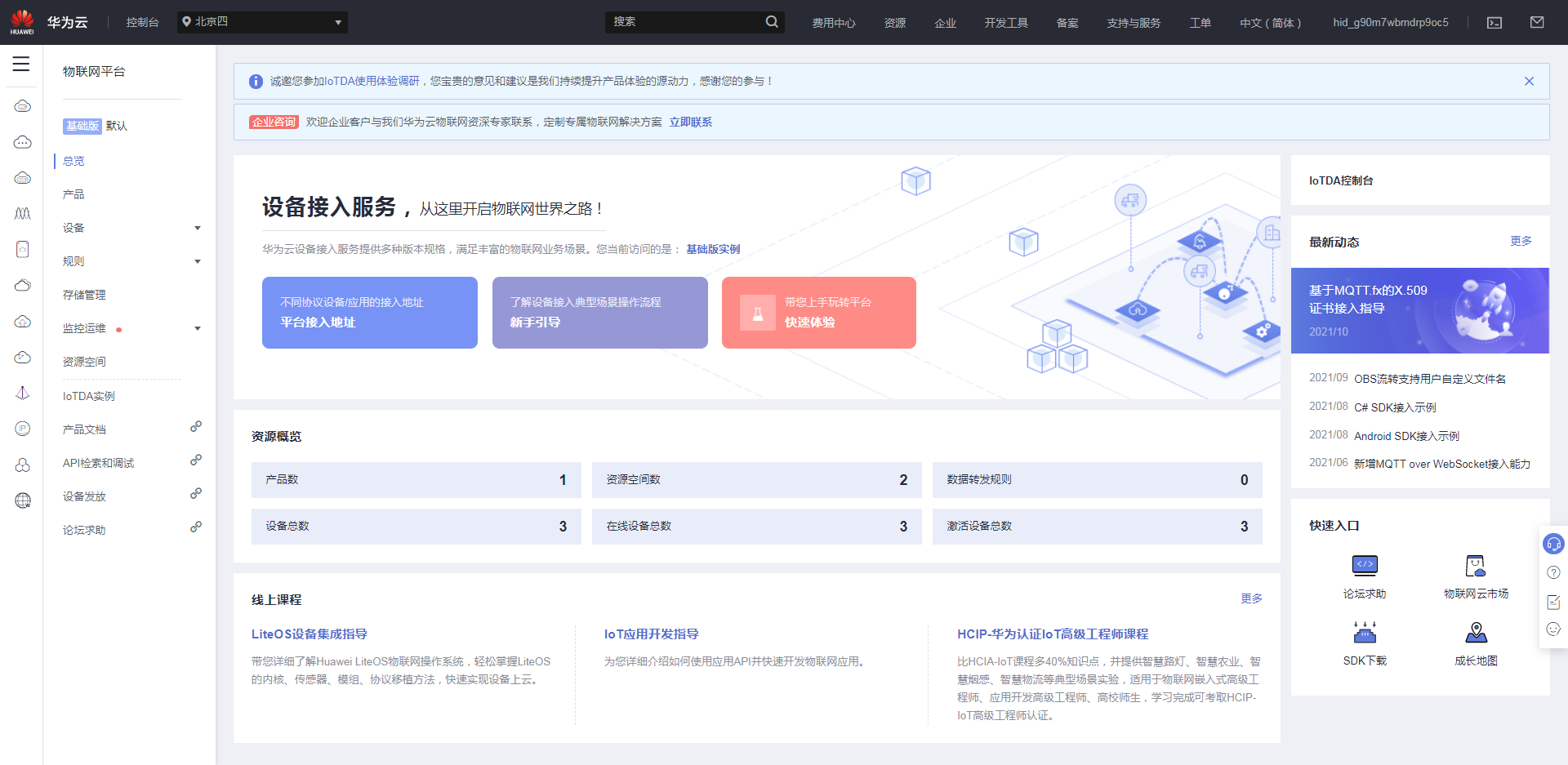
Task: Open the customer service headset floating icon
Action: pos(1553,544)
